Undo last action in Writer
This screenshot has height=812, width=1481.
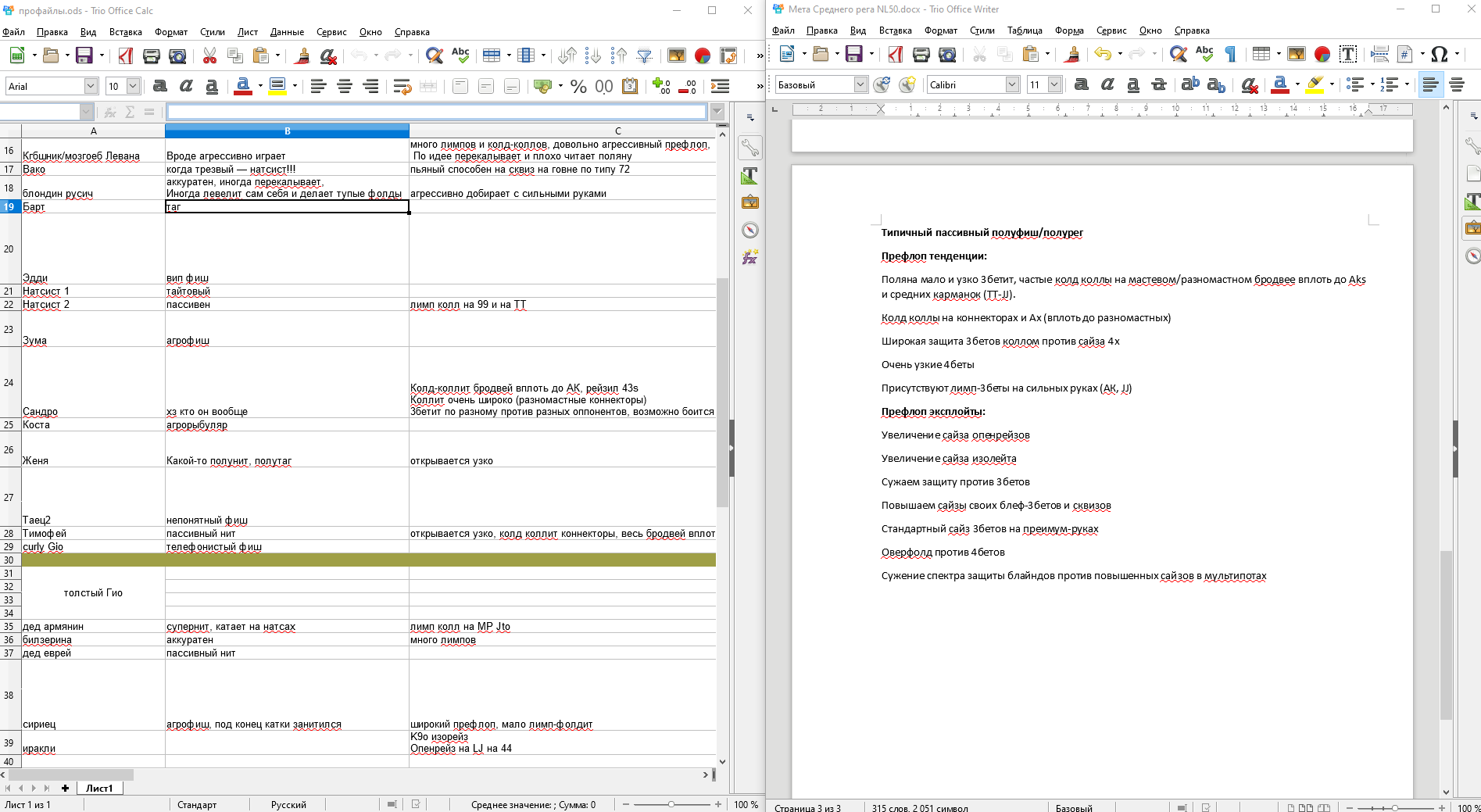[x=1103, y=54]
